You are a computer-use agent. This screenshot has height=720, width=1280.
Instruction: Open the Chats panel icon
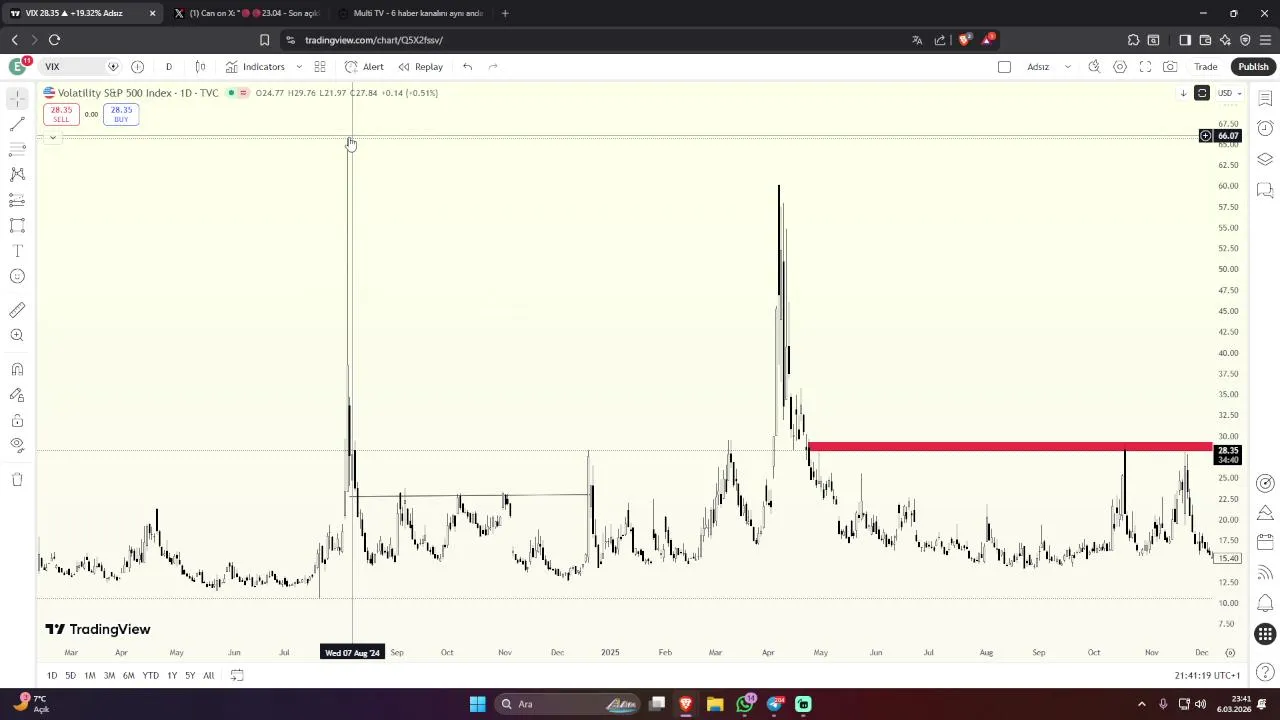tap(1265, 190)
